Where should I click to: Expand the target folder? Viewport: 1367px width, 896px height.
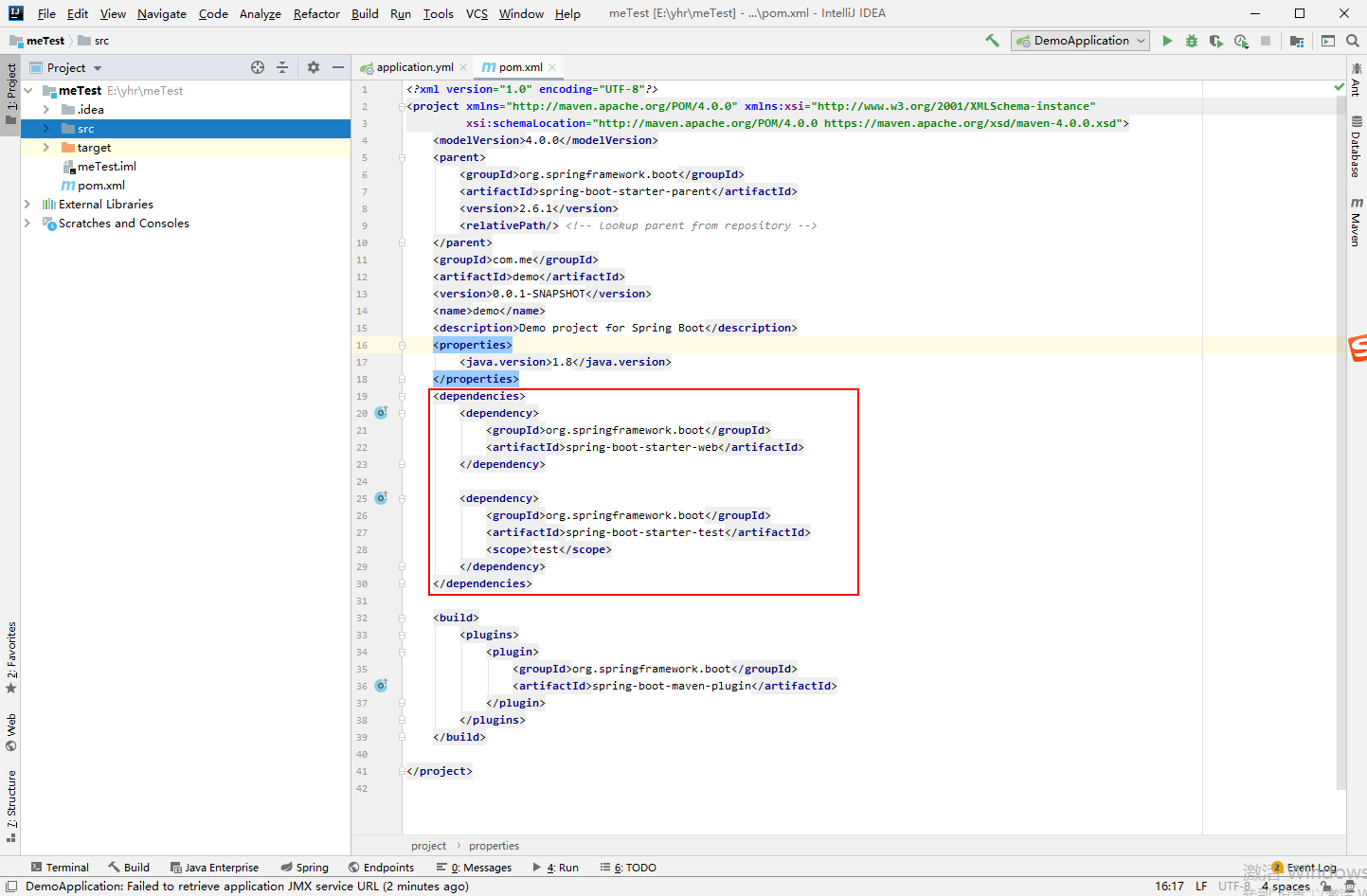[x=46, y=148]
